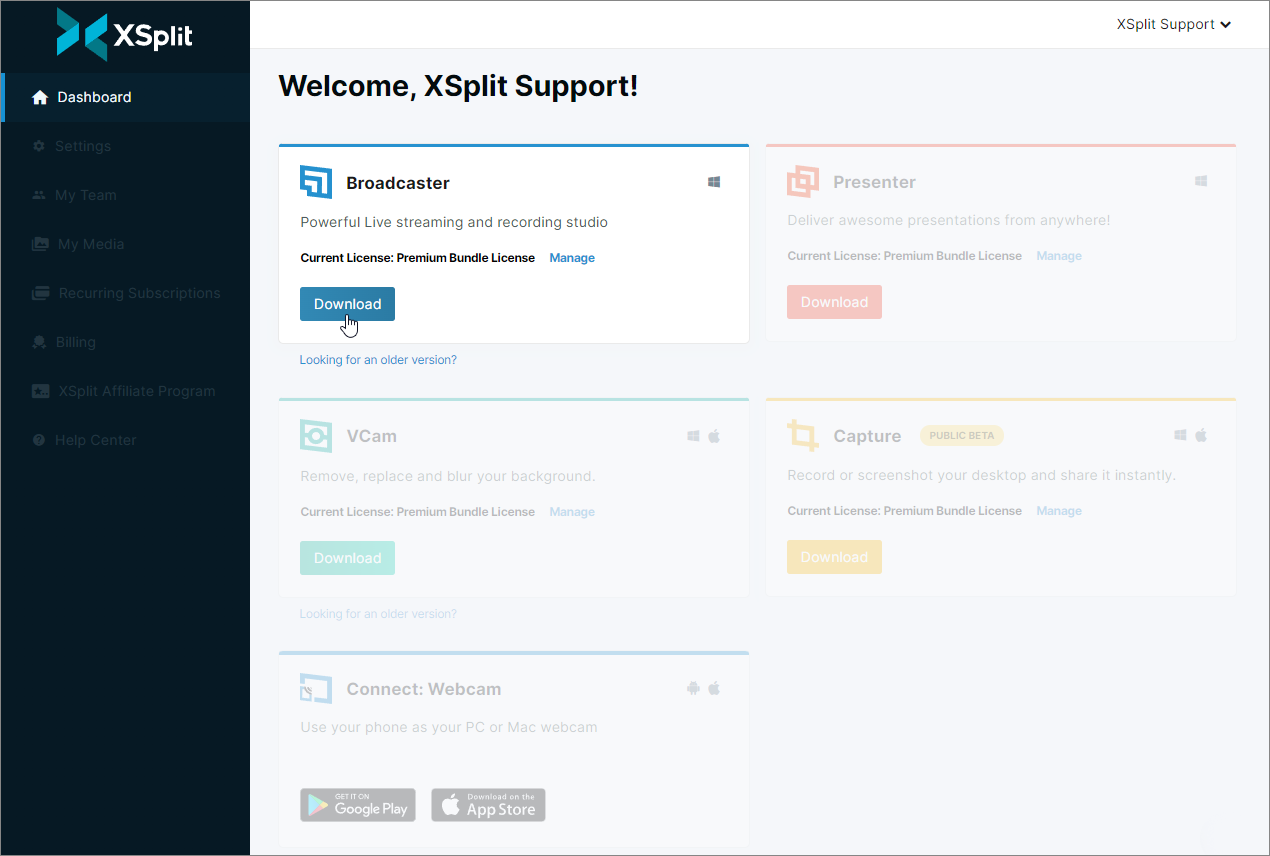Click the Connect: Webcam product icon
This screenshot has height=856, width=1270.
316,689
